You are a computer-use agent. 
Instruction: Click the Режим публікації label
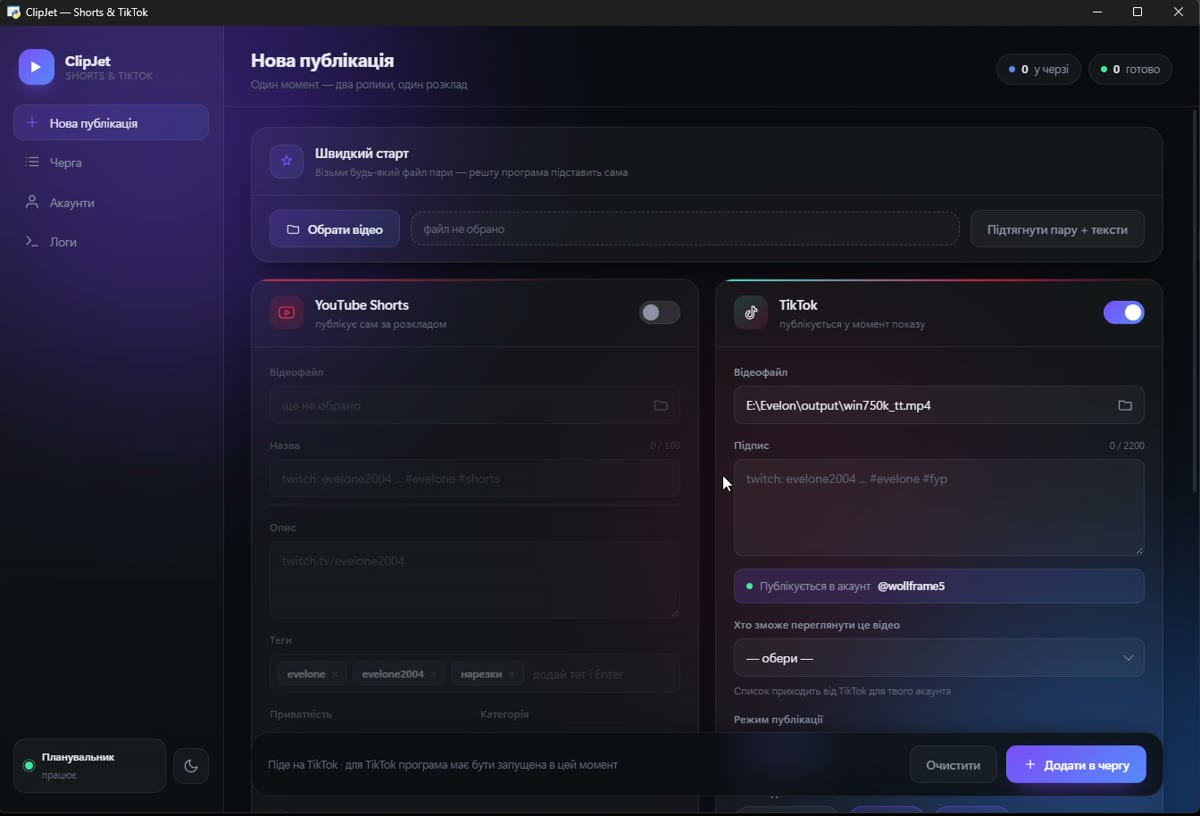778,719
